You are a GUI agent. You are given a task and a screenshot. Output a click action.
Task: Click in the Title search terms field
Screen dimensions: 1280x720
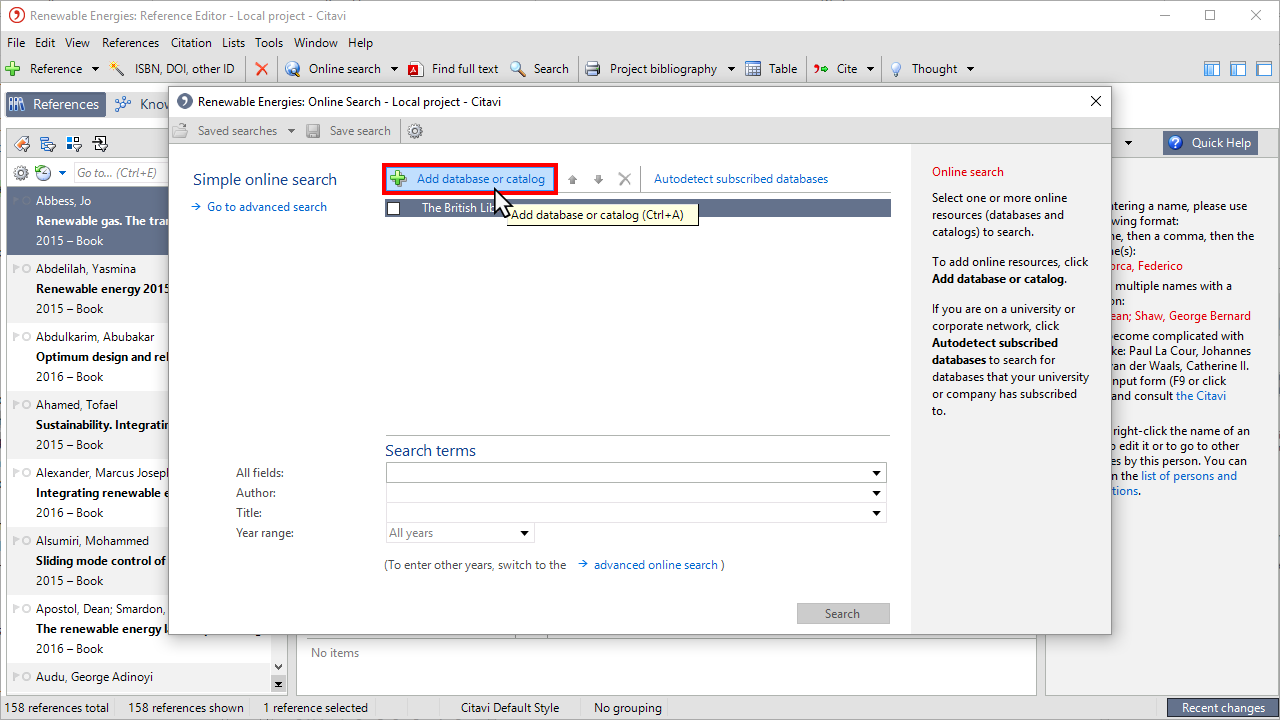pyautogui.click(x=636, y=513)
